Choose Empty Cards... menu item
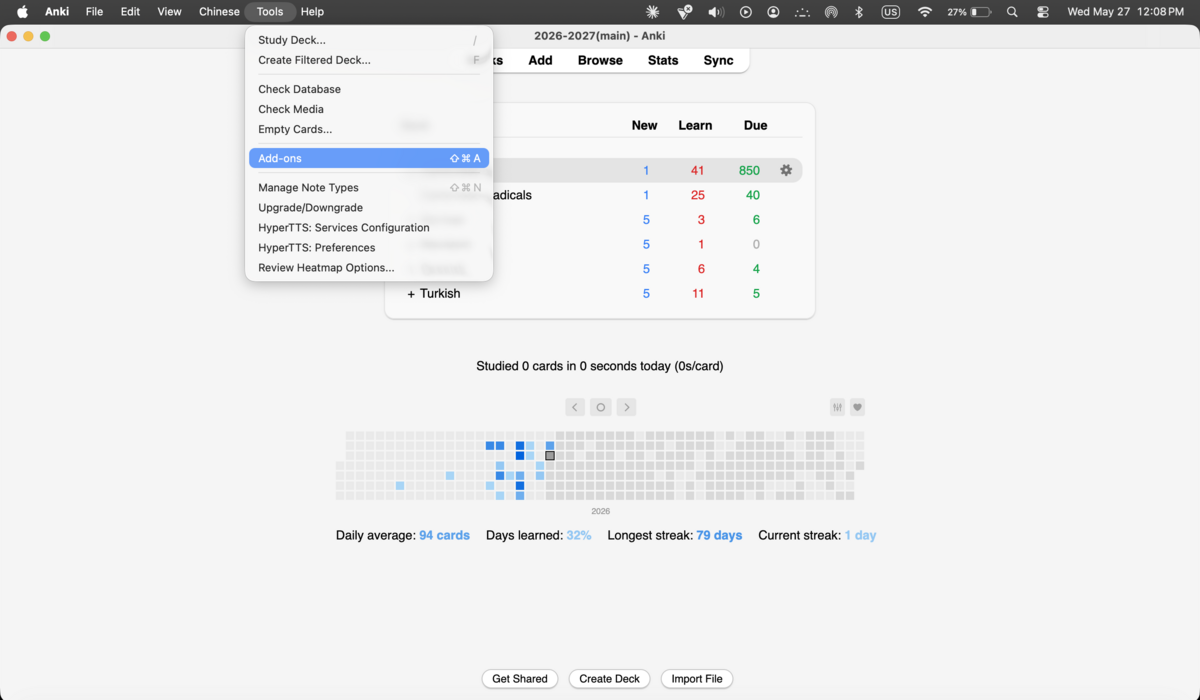This screenshot has height=700, width=1200. click(368, 129)
